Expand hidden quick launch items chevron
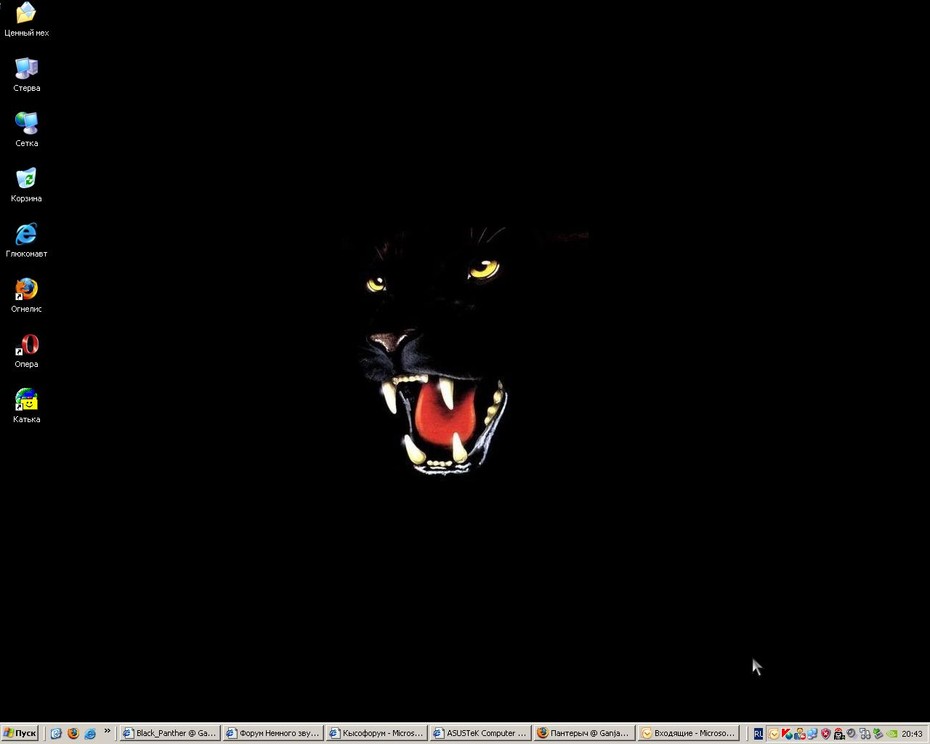This screenshot has width=930, height=744. 107,731
